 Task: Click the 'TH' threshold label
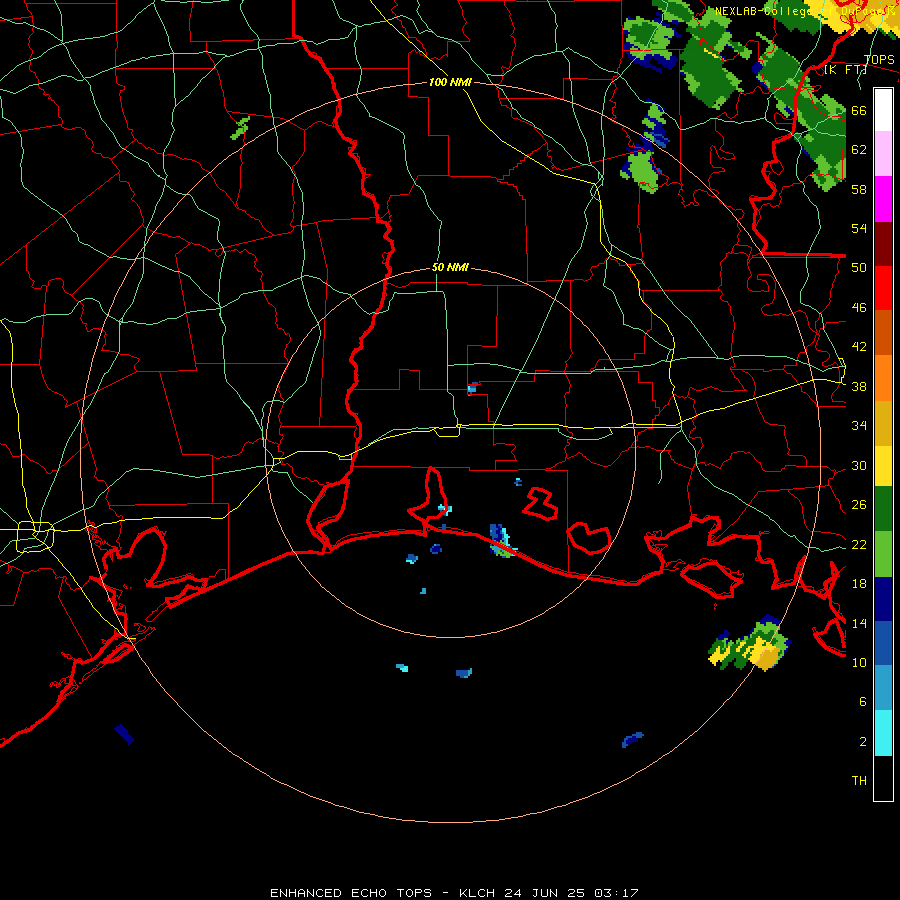pos(859,781)
